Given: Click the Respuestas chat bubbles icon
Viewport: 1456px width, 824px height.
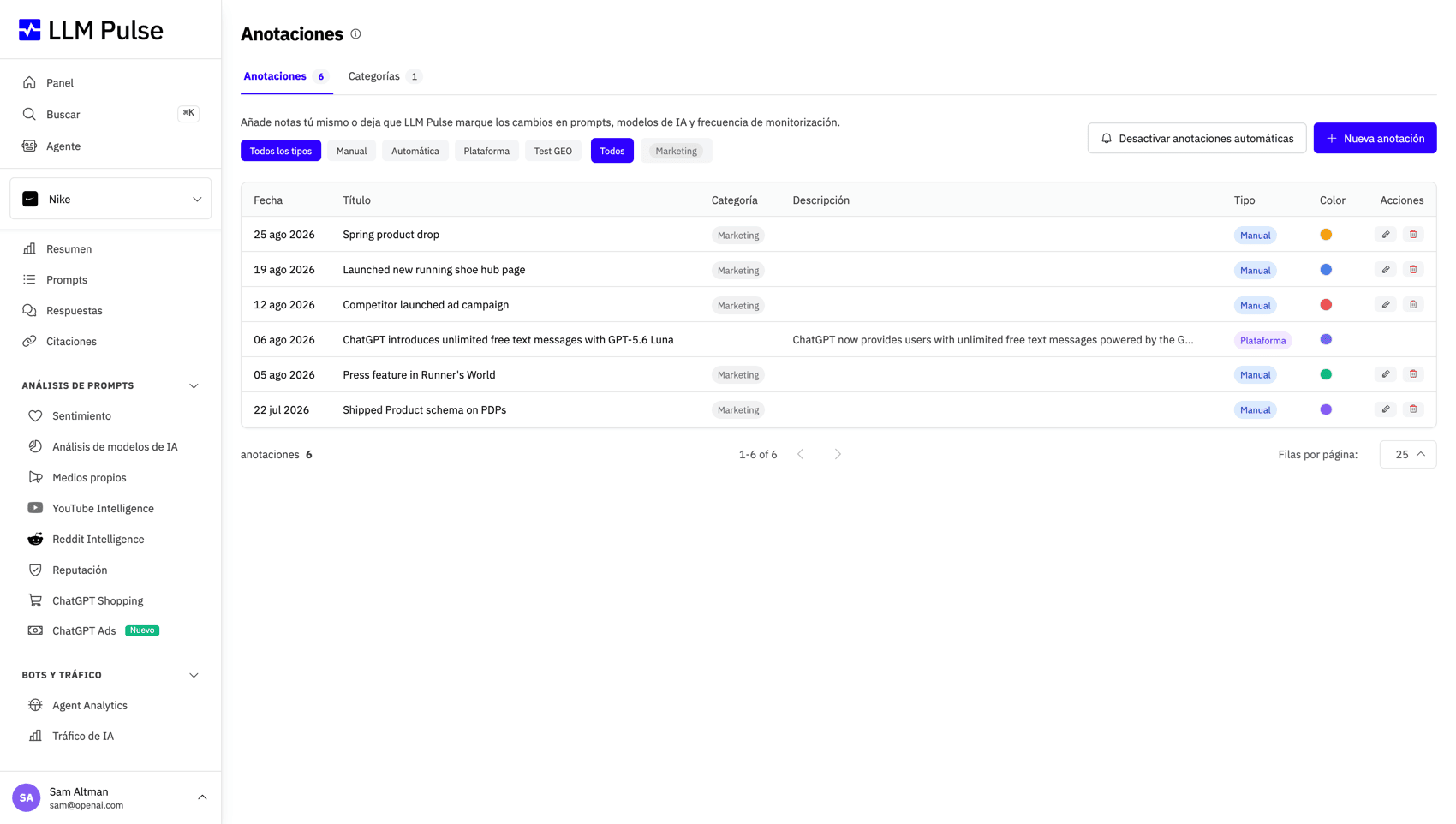Looking at the screenshot, I should pyautogui.click(x=29, y=310).
